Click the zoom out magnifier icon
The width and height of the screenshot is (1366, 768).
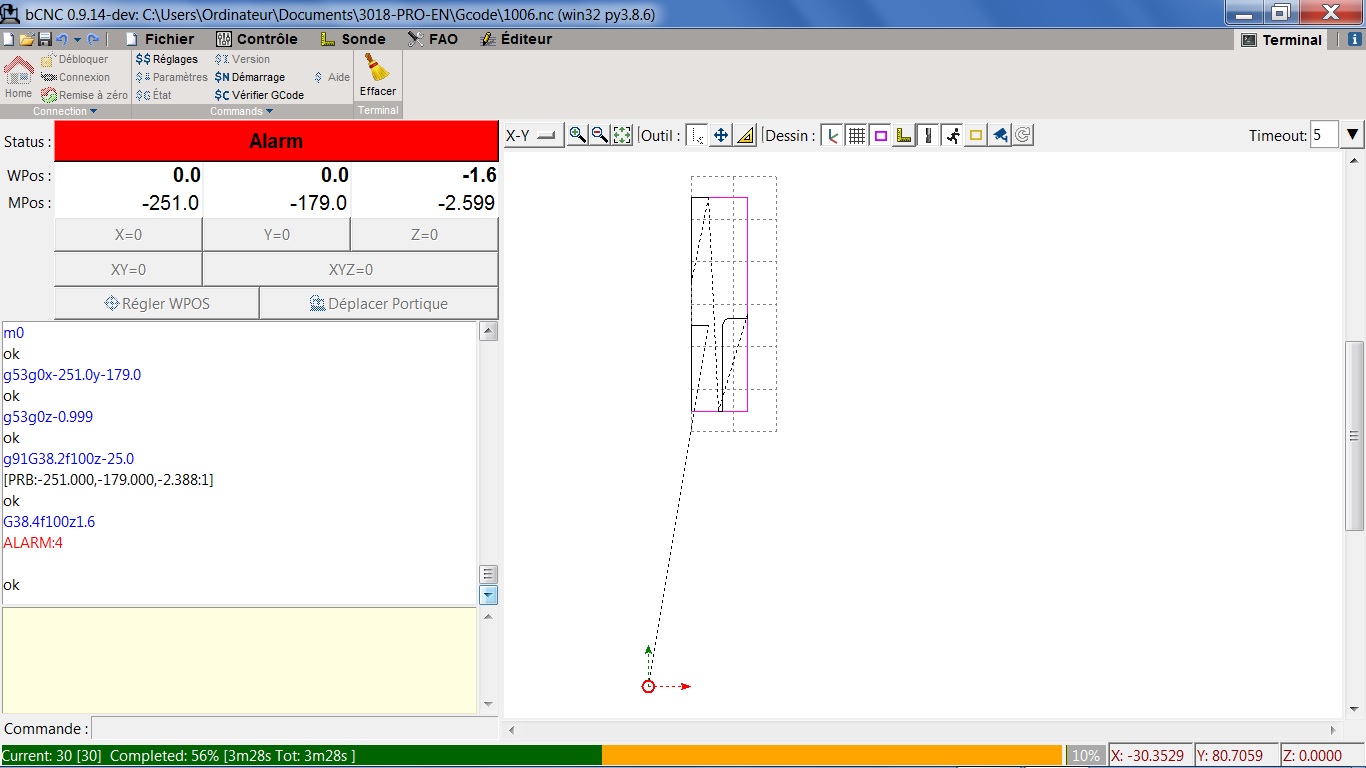click(x=600, y=135)
